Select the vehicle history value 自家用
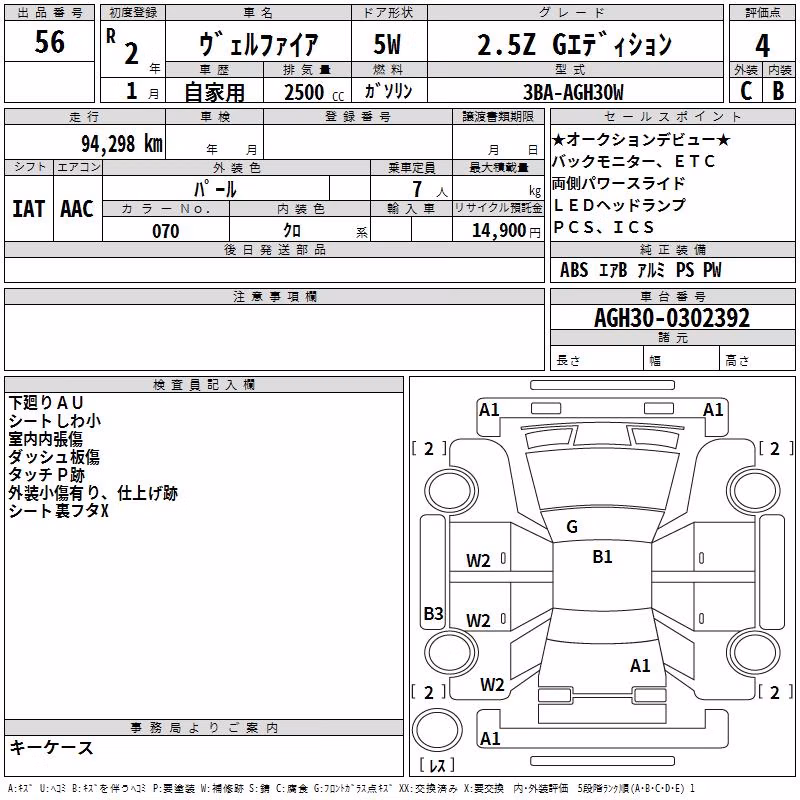The image size is (800, 800). tap(214, 92)
